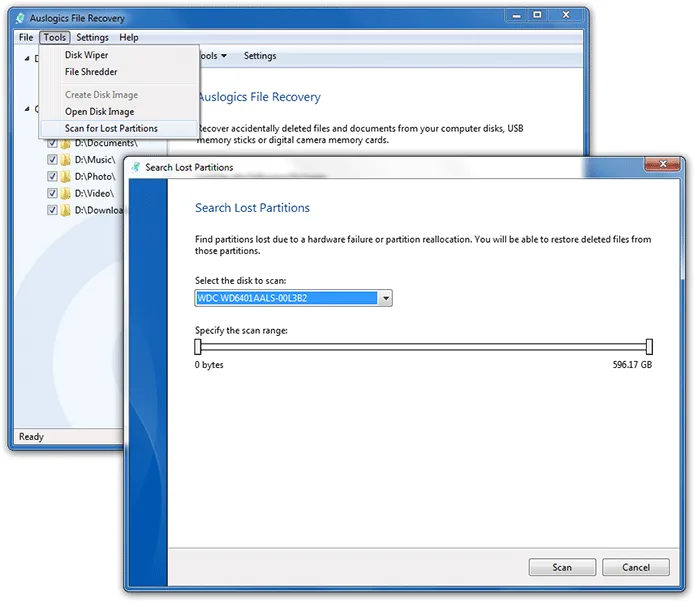The height and width of the screenshot is (602, 695).
Task: Untick the D:\Video\ checkbox
Action: 52,193
